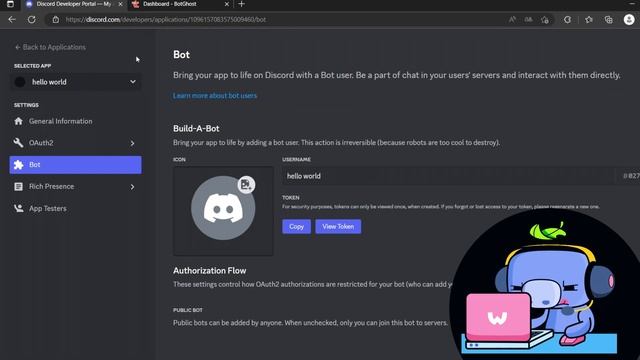640x360 pixels.
Task: Click the App Testers icon in sidebar
Action: point(18,208)
